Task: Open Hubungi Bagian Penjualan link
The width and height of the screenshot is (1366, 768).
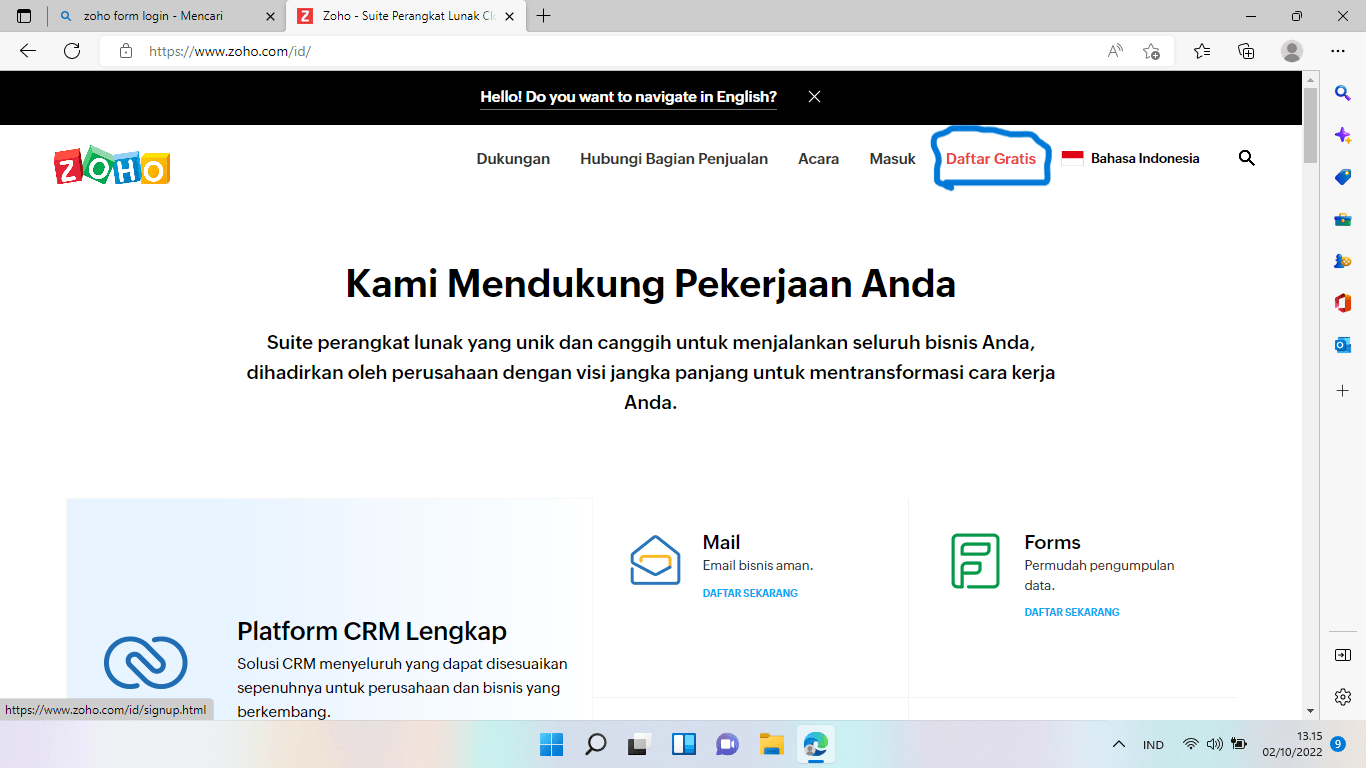Action: (x=674, y=158)
